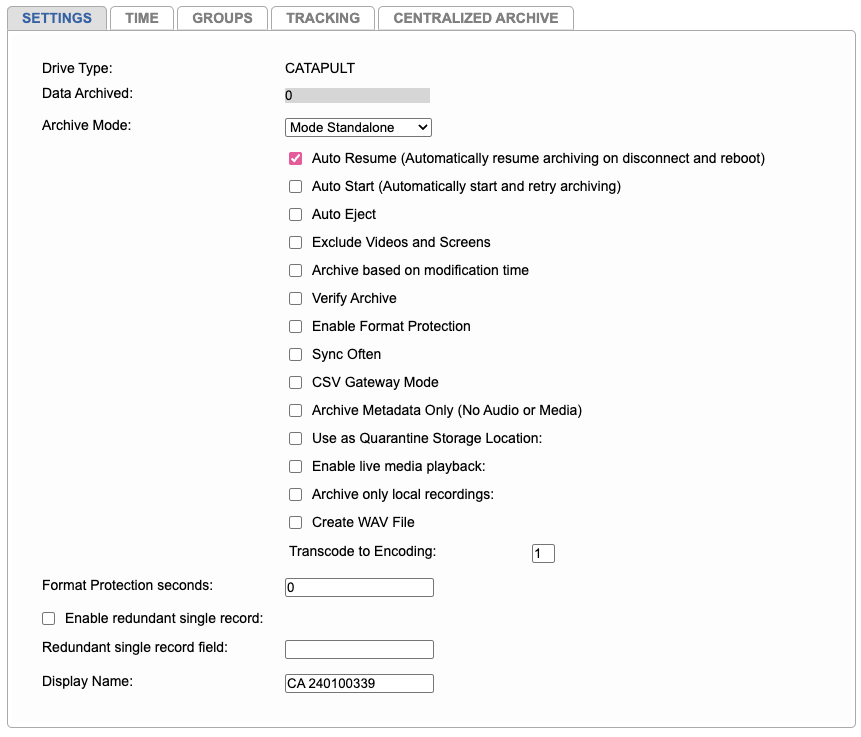
Task: Select the TRACKING tab
Action: [x=322, y=17]
